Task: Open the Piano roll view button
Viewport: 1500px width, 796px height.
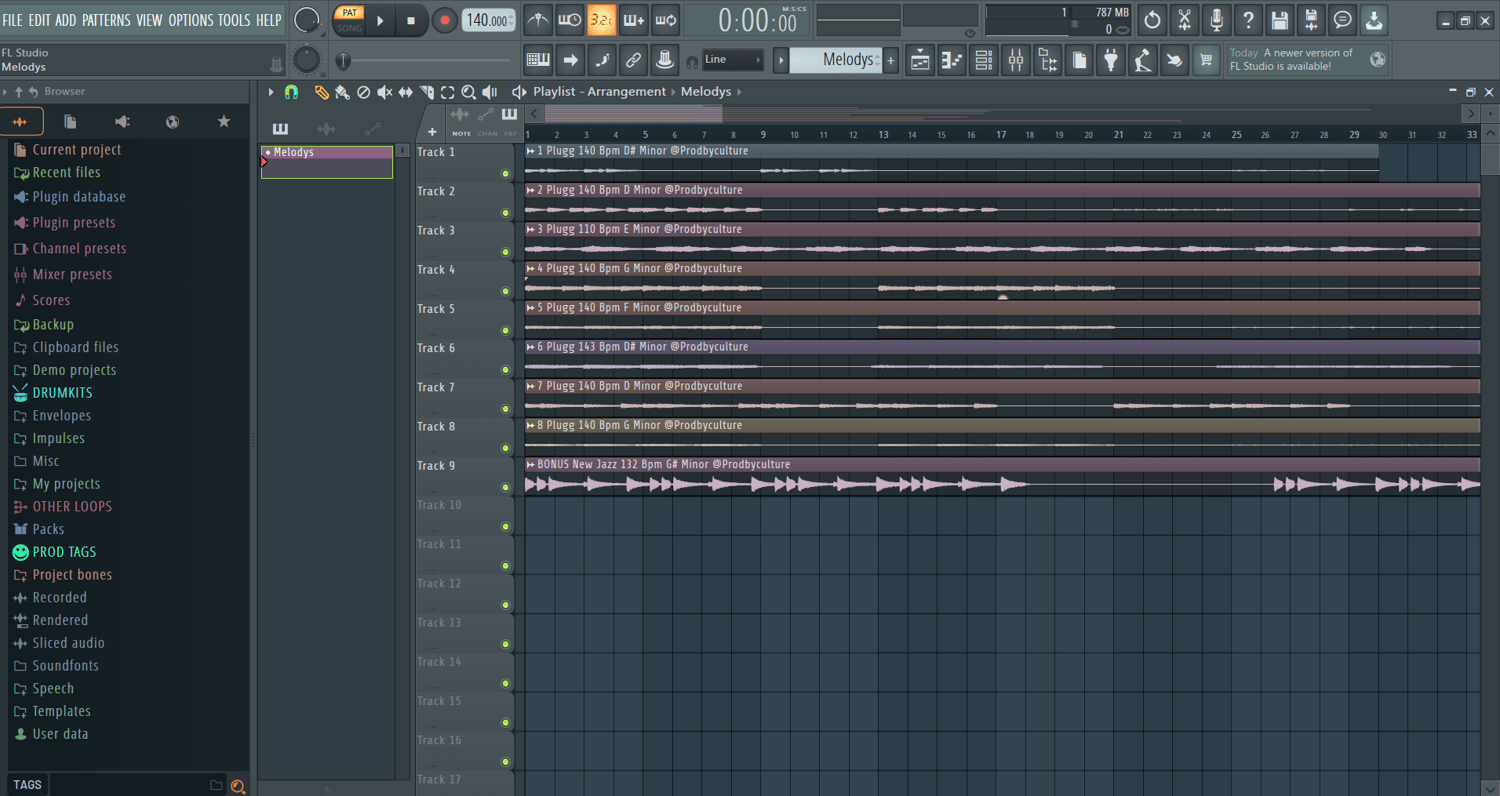Action: pos(952,60)
